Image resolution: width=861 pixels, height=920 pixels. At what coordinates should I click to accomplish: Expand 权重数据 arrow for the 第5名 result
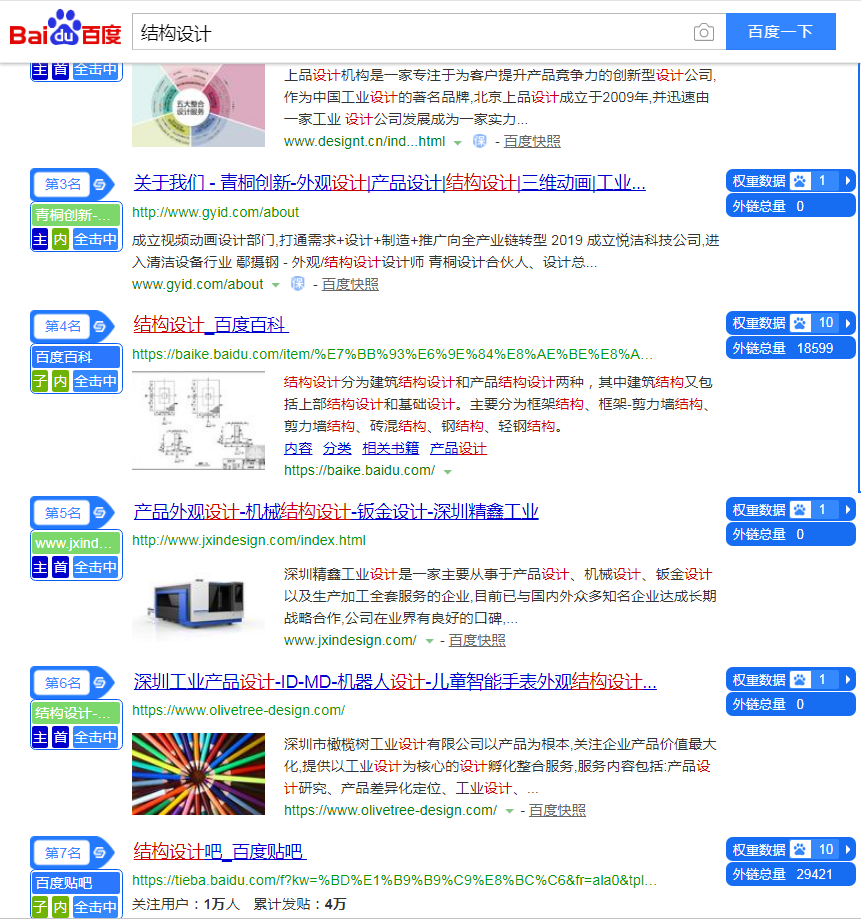pyautogui.click(x=848, y=510)
